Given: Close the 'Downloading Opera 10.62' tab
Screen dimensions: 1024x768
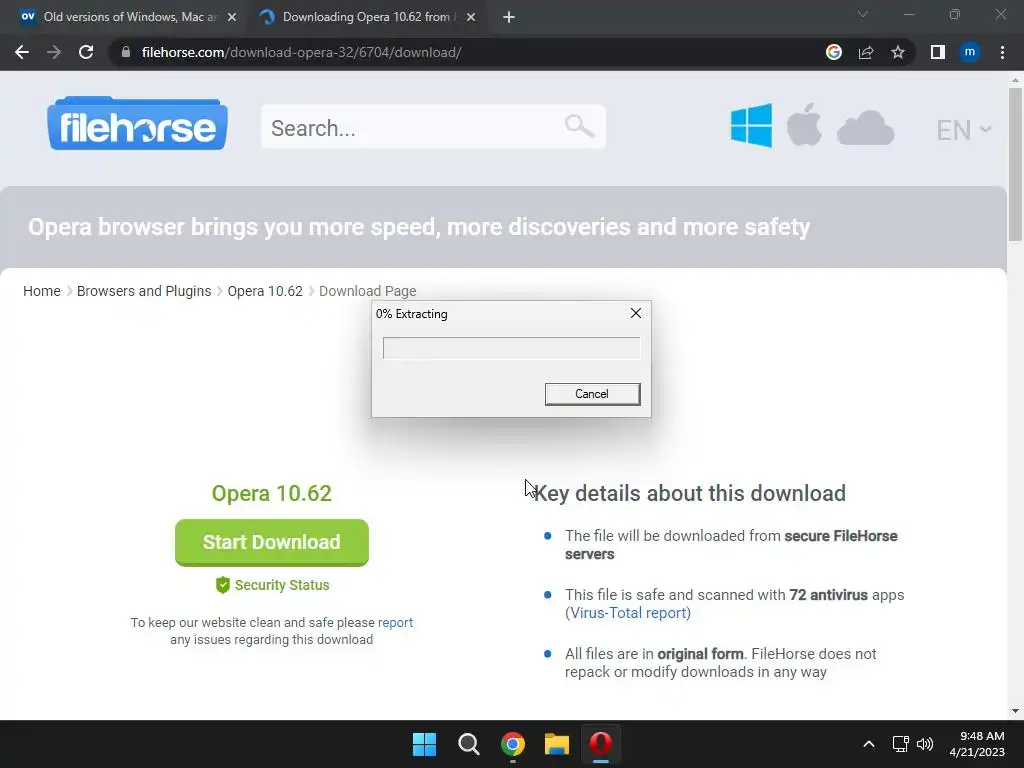Looking at the screenshot, I should point(471,17).
